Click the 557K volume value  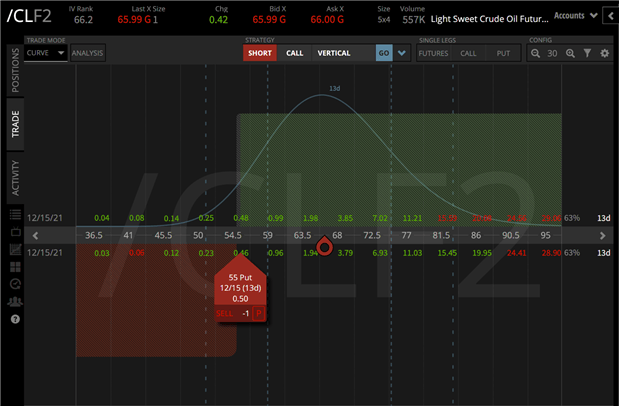pyautogui.click(x=414, y=19)
